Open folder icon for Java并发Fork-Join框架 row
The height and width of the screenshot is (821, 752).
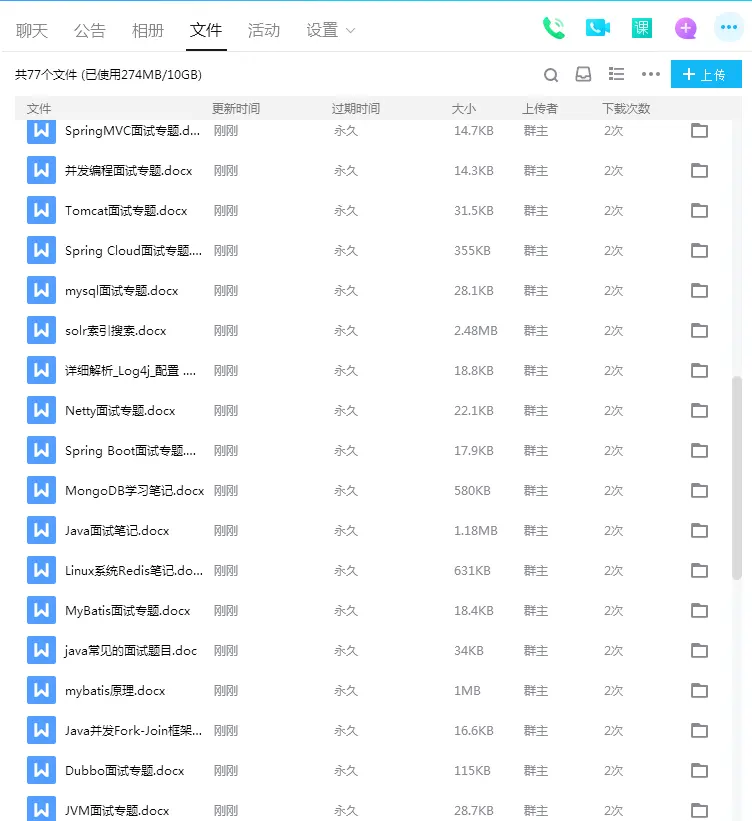tap(699, 730)
